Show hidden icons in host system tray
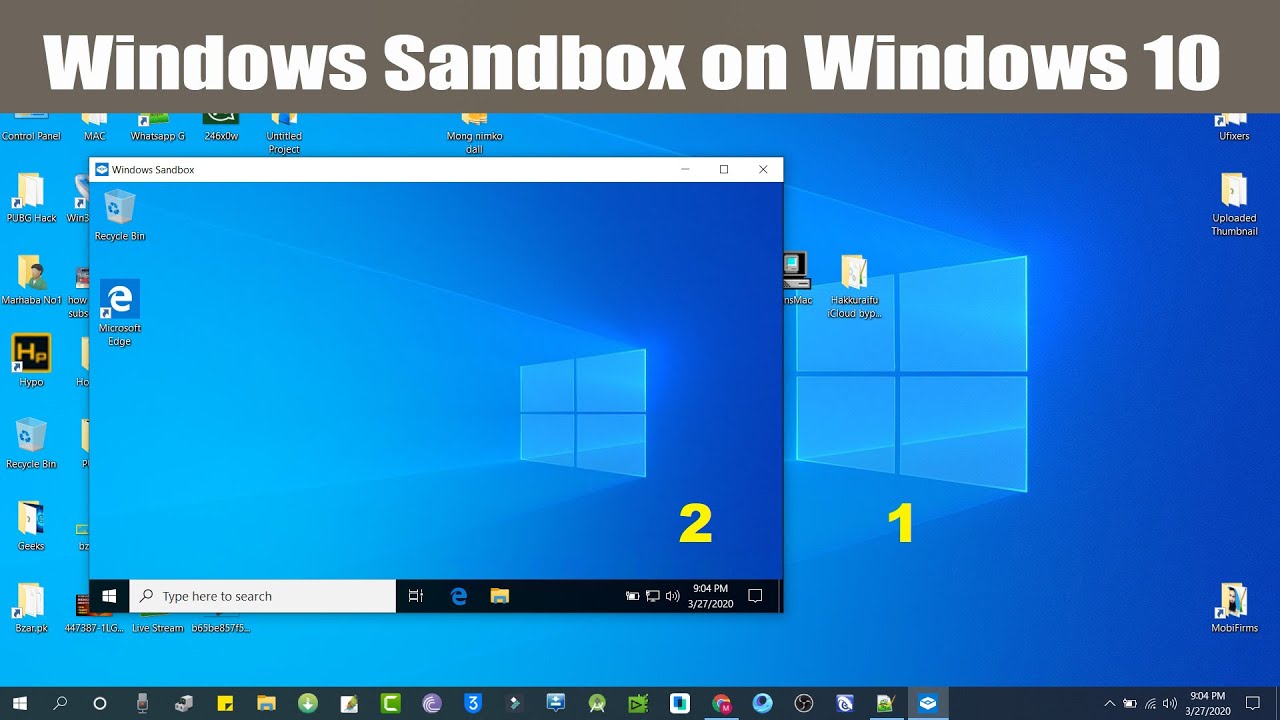 point(1109,703)
